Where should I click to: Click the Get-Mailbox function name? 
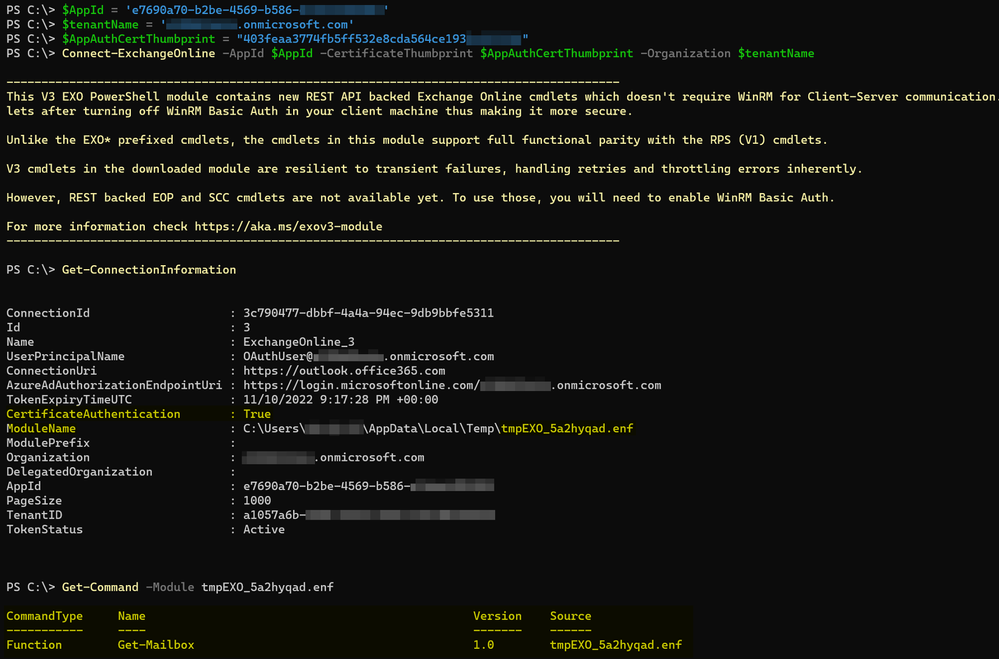click(156, 644)
